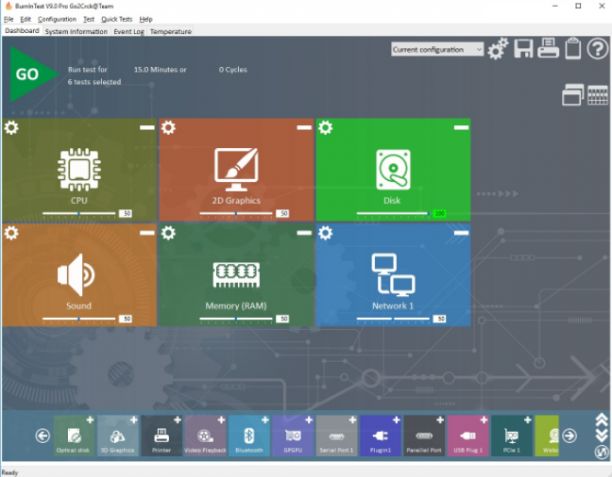The image size is (612, 477).
Task: Select the 3D Graphics test tile
Action: coord(117,436)
